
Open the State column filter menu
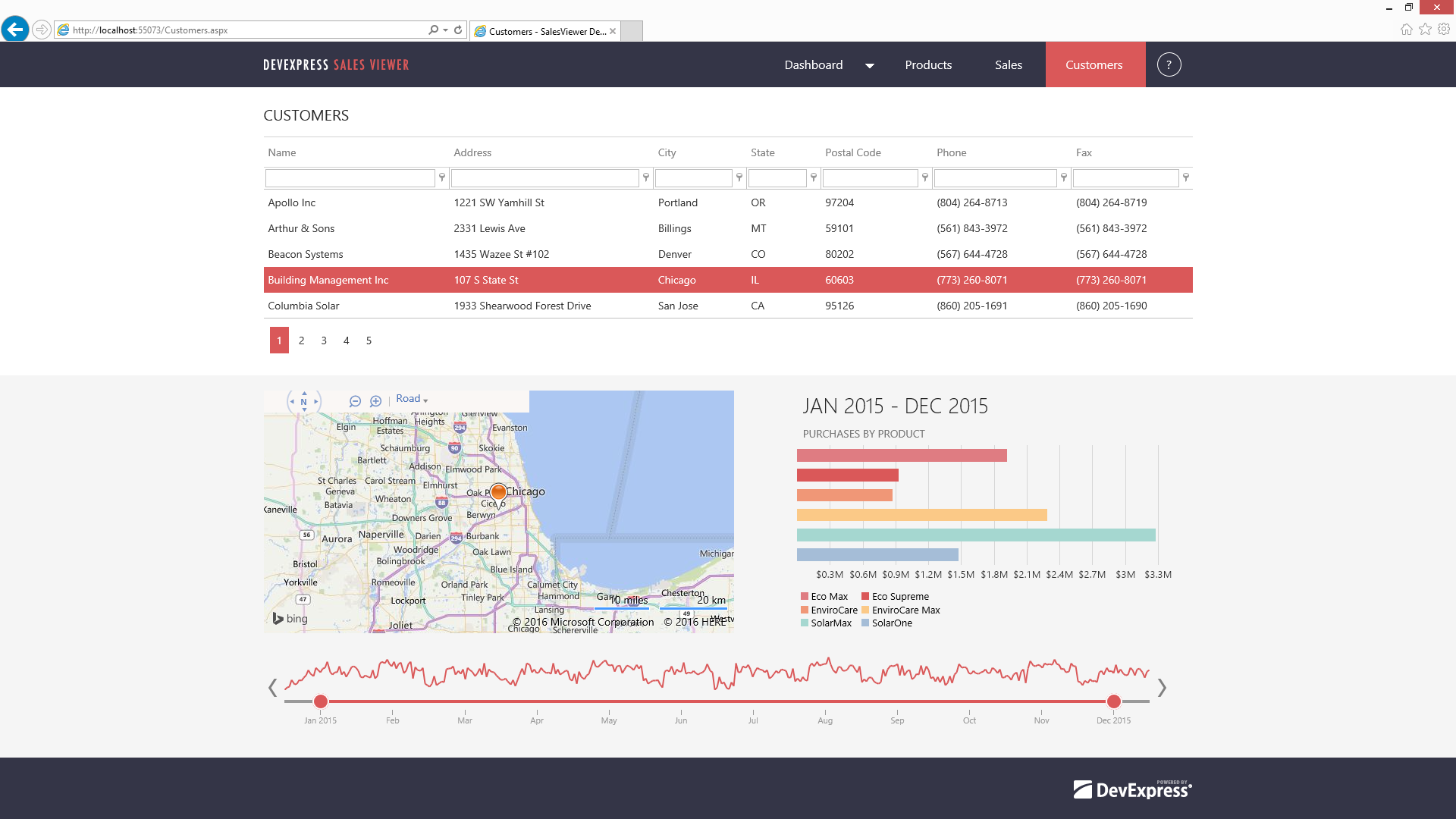pos(814,177)
